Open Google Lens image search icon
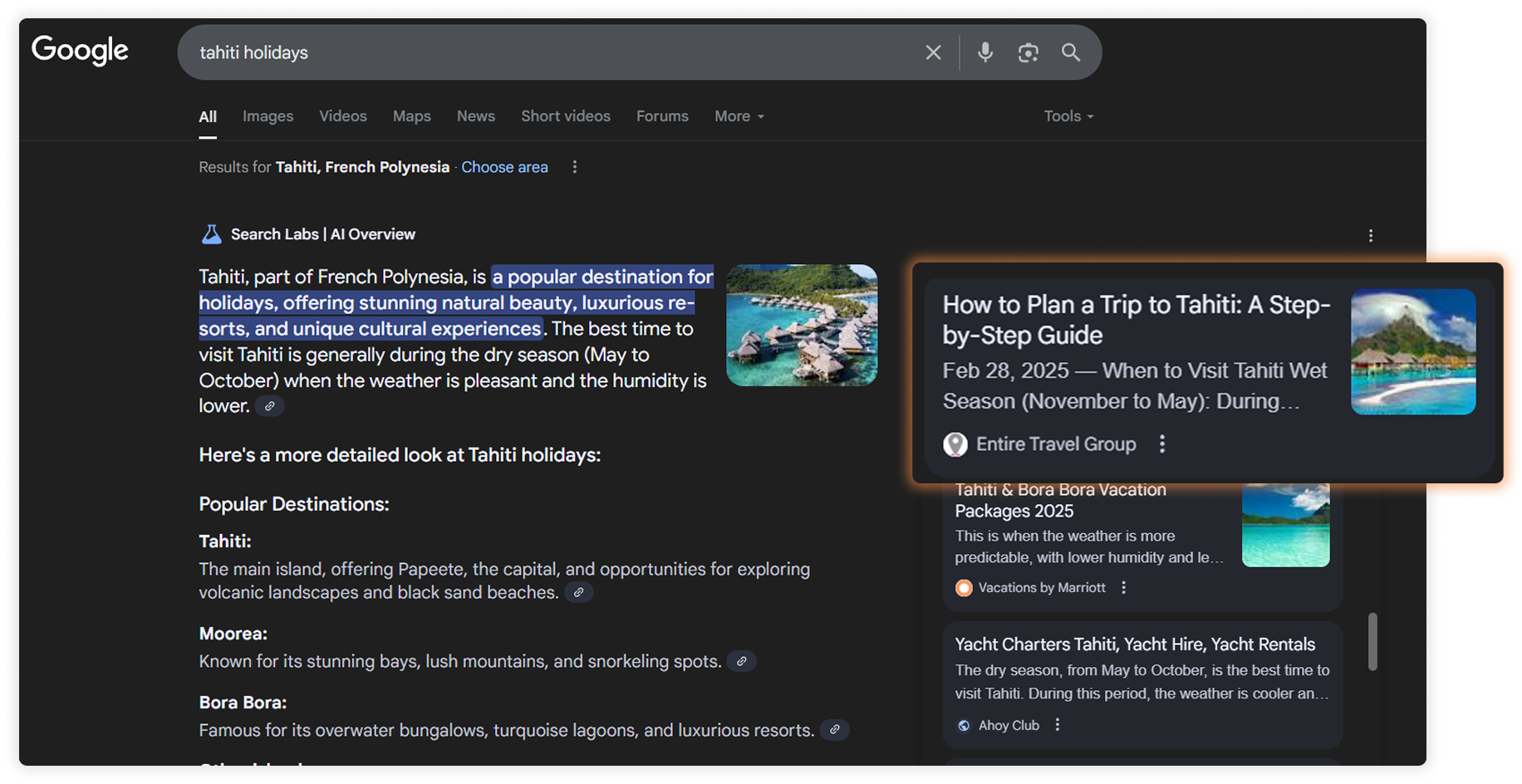Screen dimensions: 1522x784 1028,52
